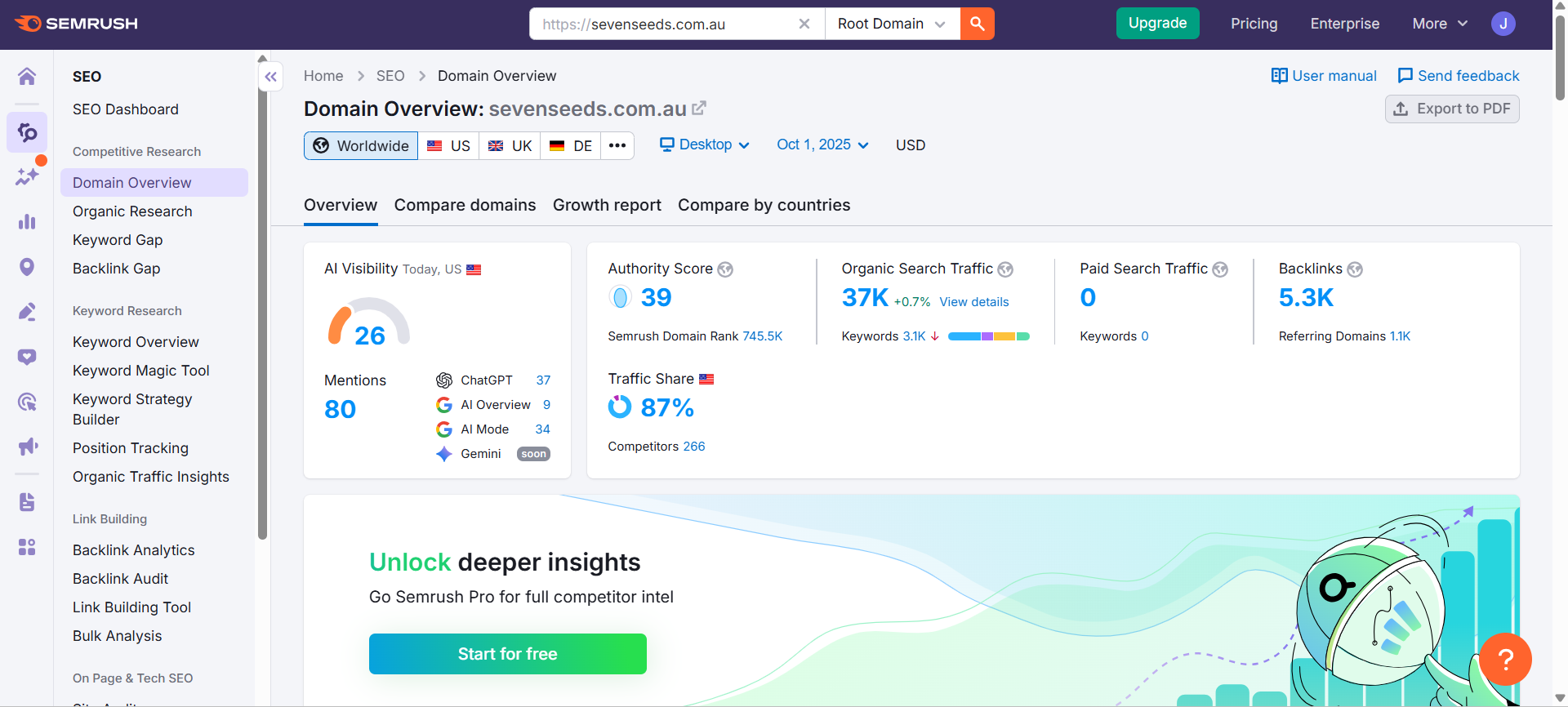Open external link icon beside sevenseeds.com.au
The image size is (1568, 707).
point(699,108)
